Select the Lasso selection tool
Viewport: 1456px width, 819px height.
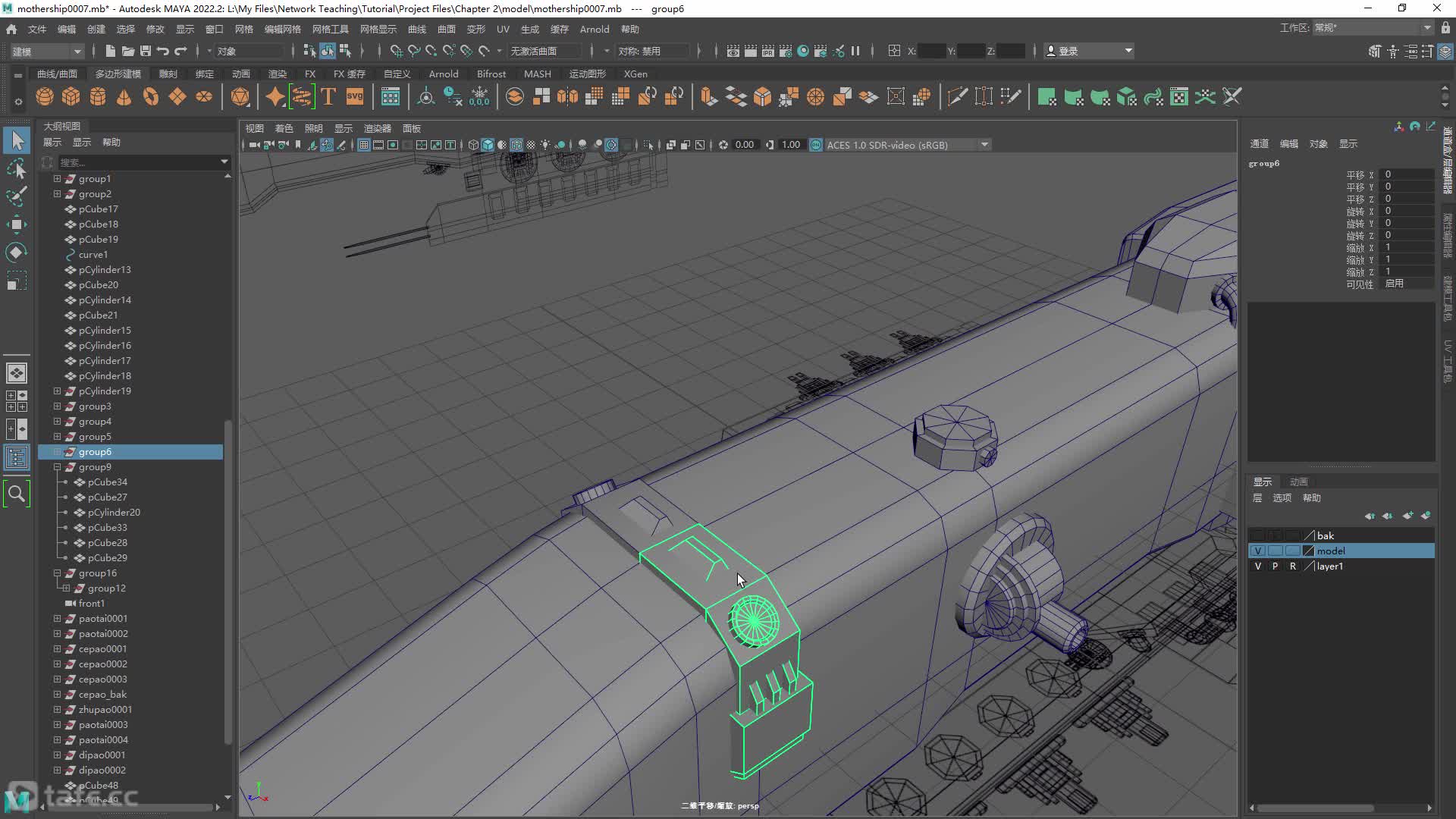tap(17, 168)
